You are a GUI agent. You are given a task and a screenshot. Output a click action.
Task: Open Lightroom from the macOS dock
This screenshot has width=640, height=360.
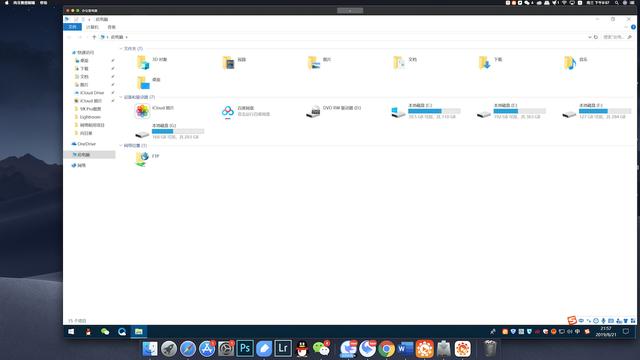tap(283, 349)
